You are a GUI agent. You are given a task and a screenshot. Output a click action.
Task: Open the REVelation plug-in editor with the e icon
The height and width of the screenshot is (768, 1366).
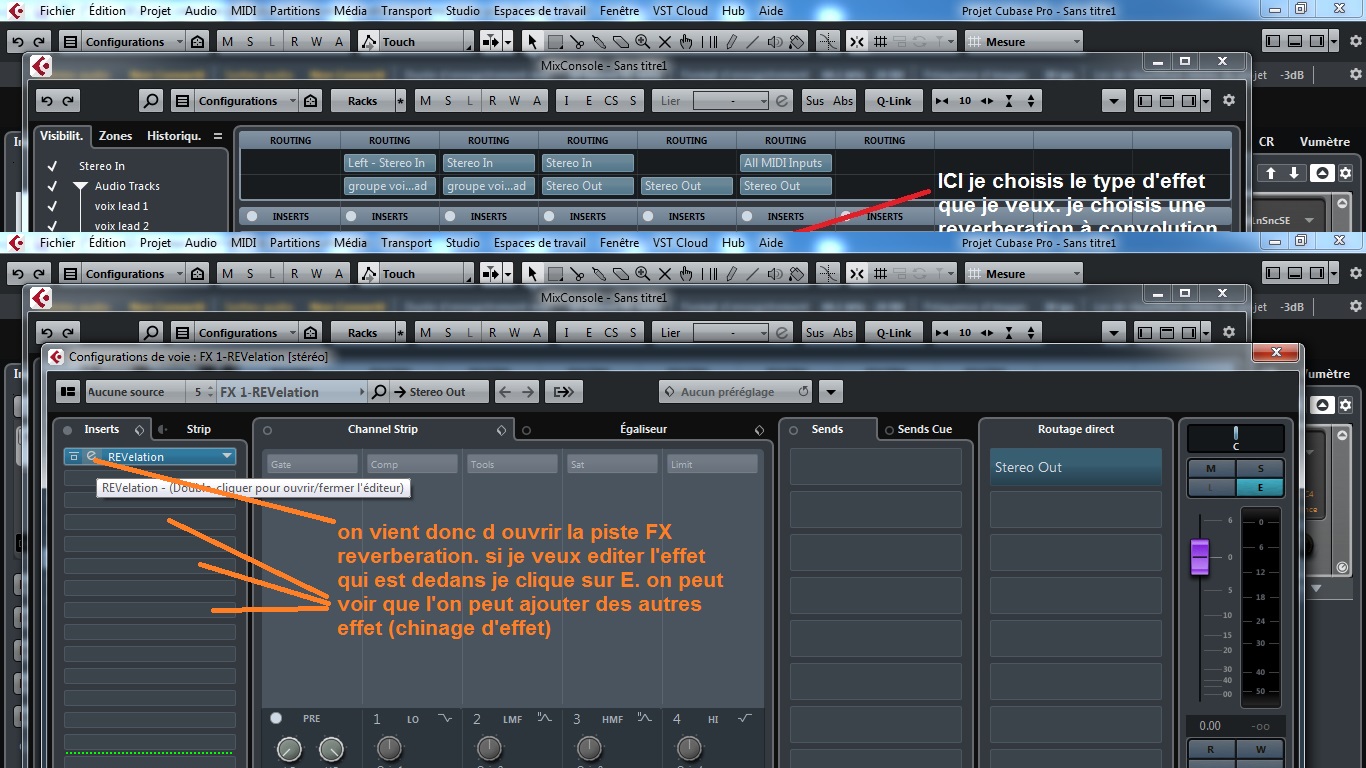pyautogui.click(x=91, y=456)
